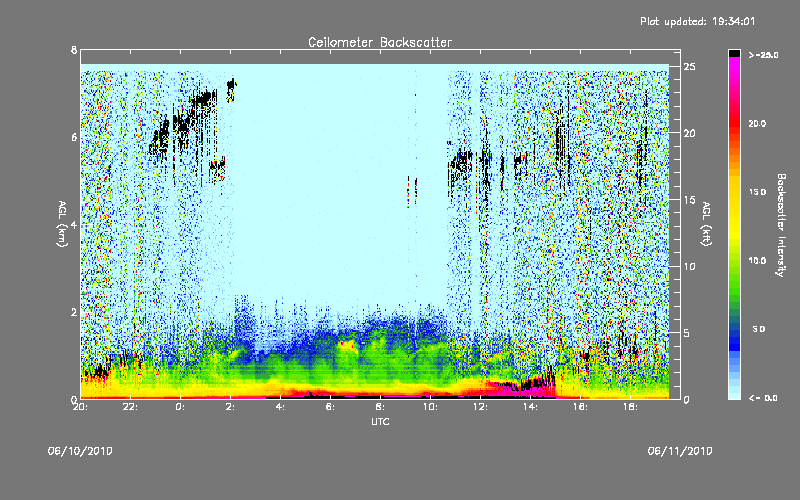This screenshot has width=800, height=500.
Task: Click the '16:' tick on UTC axis
Action: (580, 407)
